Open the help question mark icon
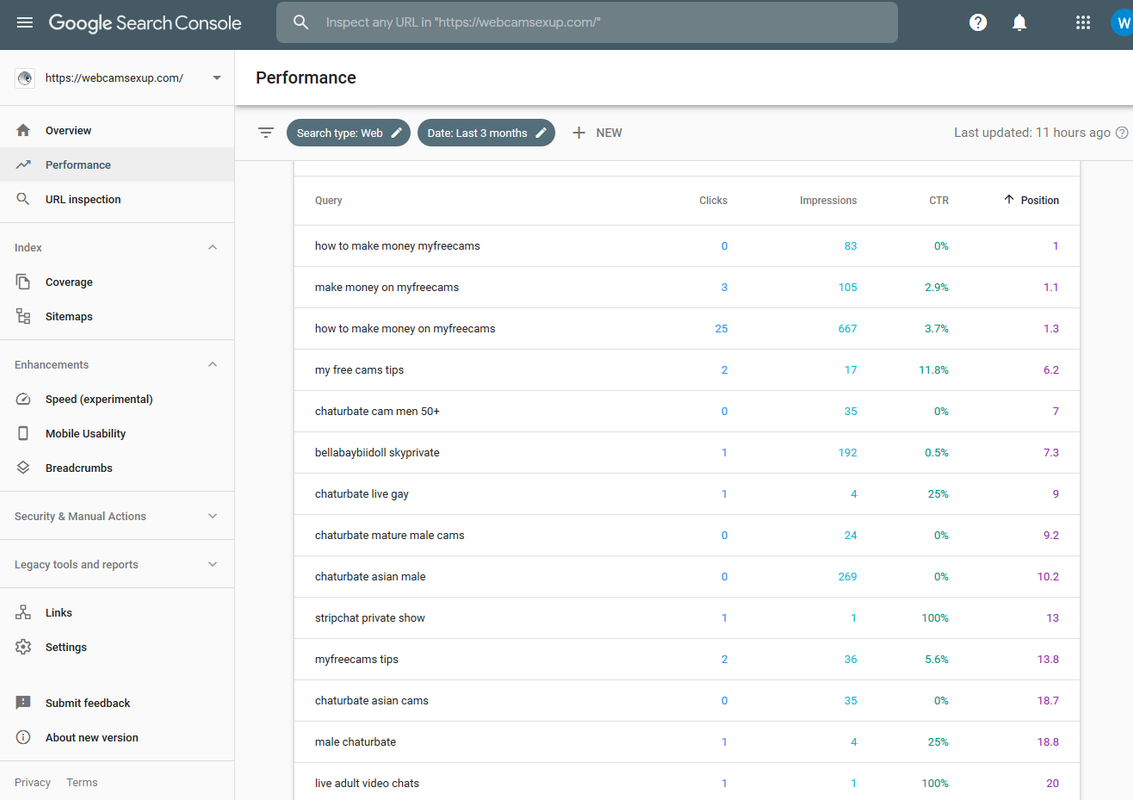The height and width of the screenshot is (800, 1133). [978, 22]
